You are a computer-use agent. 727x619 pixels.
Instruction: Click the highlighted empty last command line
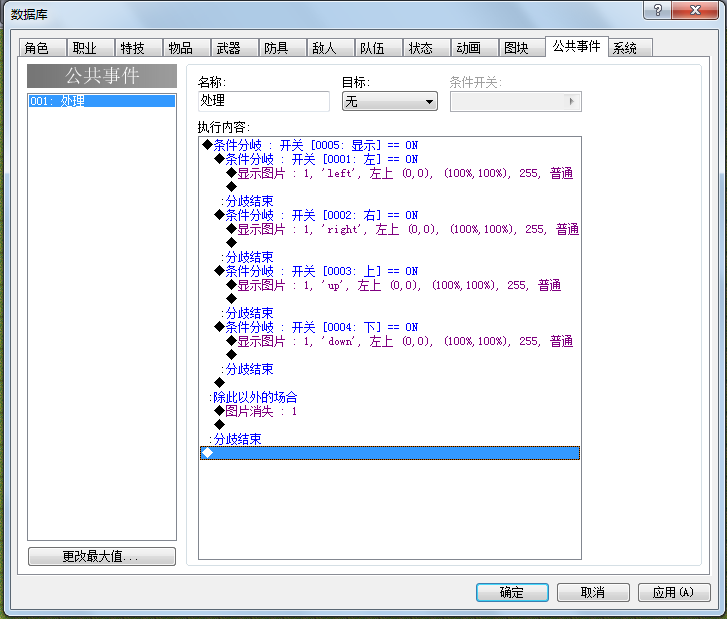[390, 453]
